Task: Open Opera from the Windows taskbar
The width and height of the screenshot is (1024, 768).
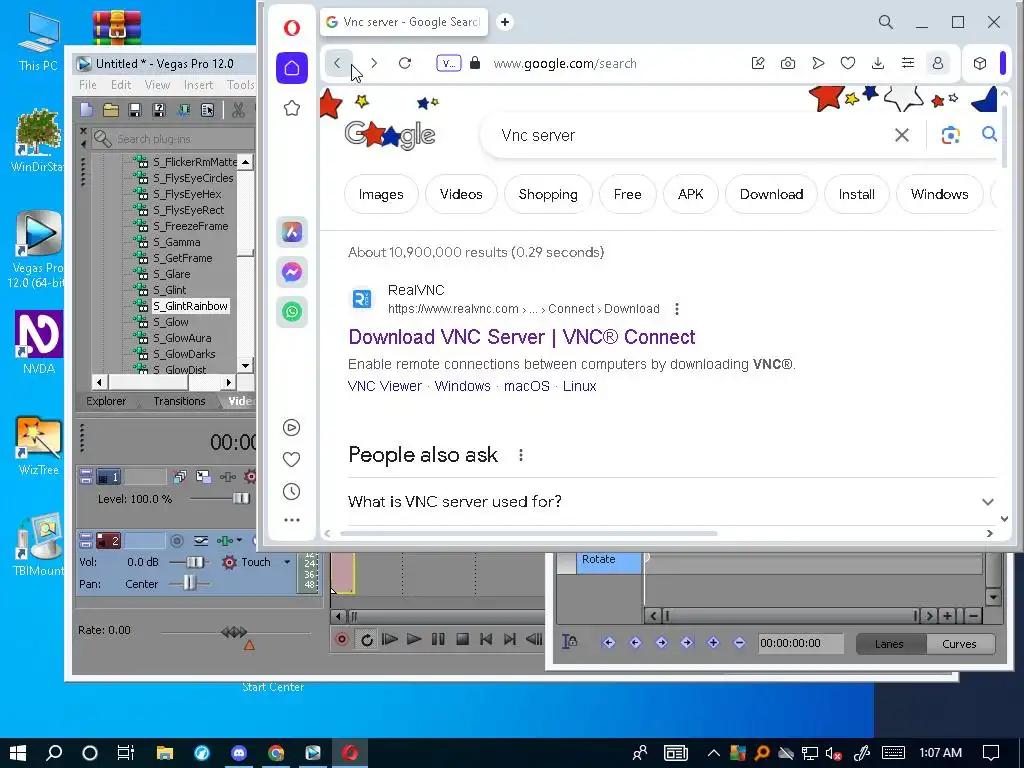Action: 350,754
